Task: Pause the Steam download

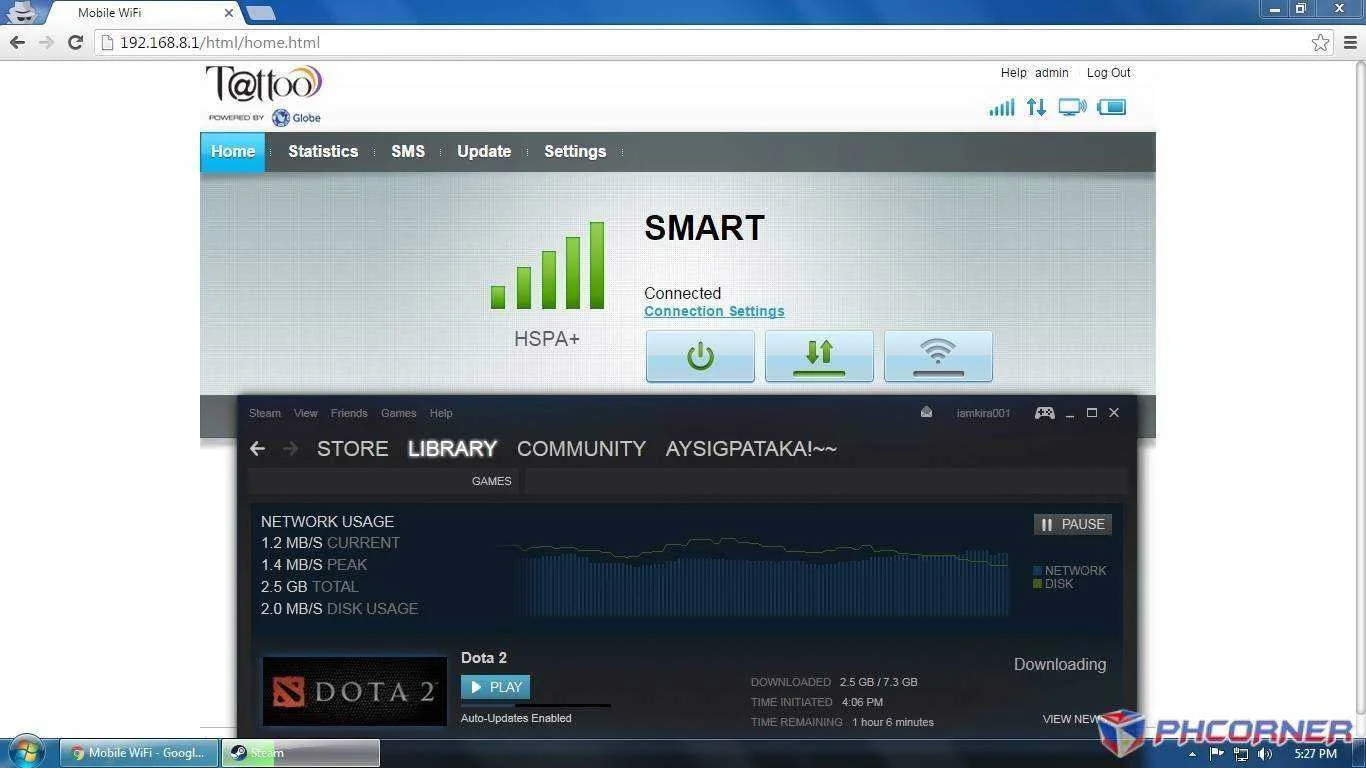Action: tap(1073, 524)
